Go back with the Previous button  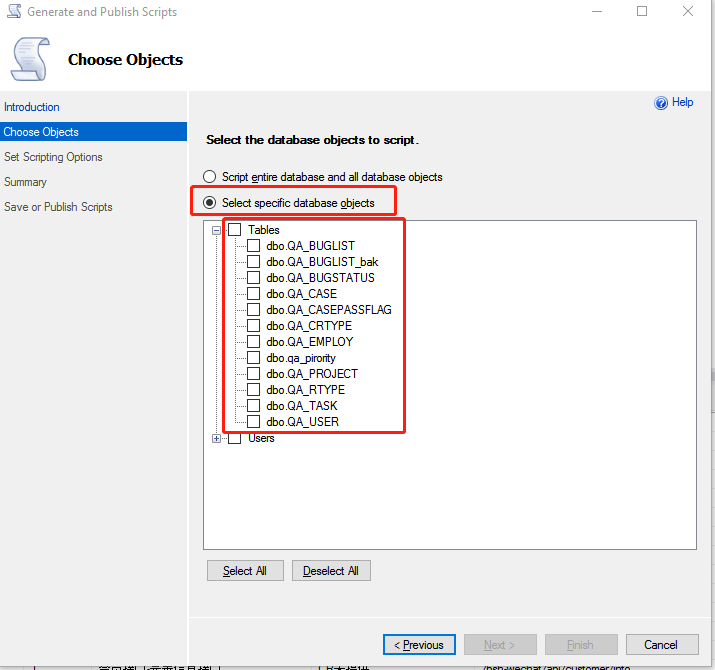pos(419,644)
